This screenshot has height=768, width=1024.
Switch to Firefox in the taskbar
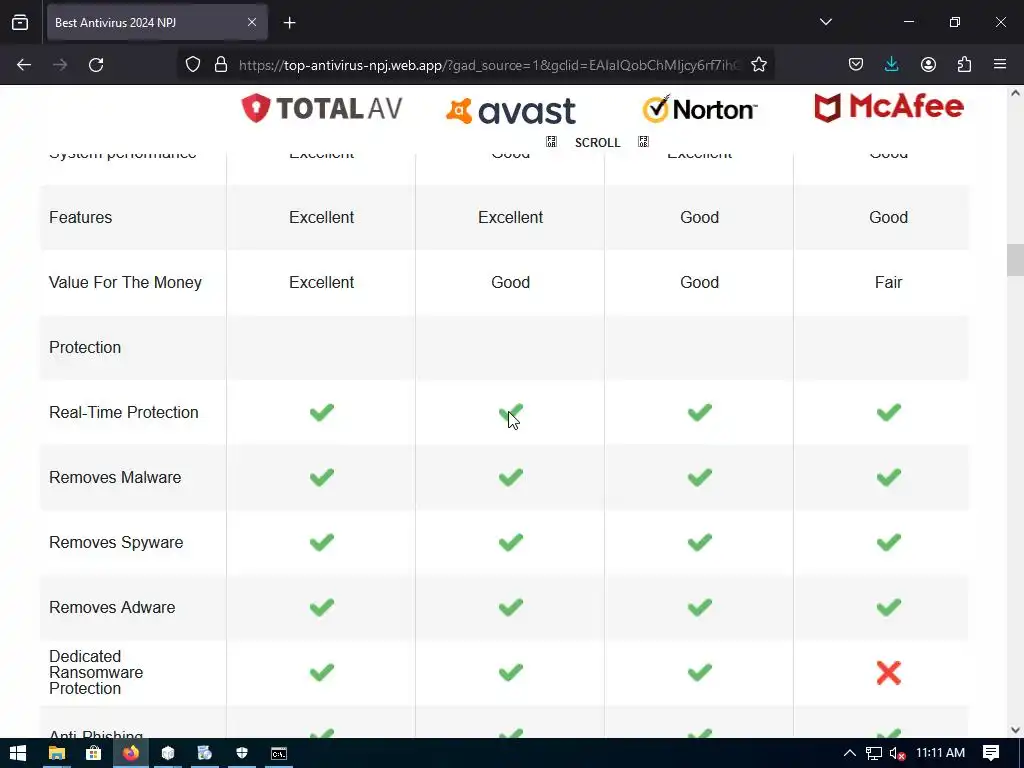click(131, 753)
